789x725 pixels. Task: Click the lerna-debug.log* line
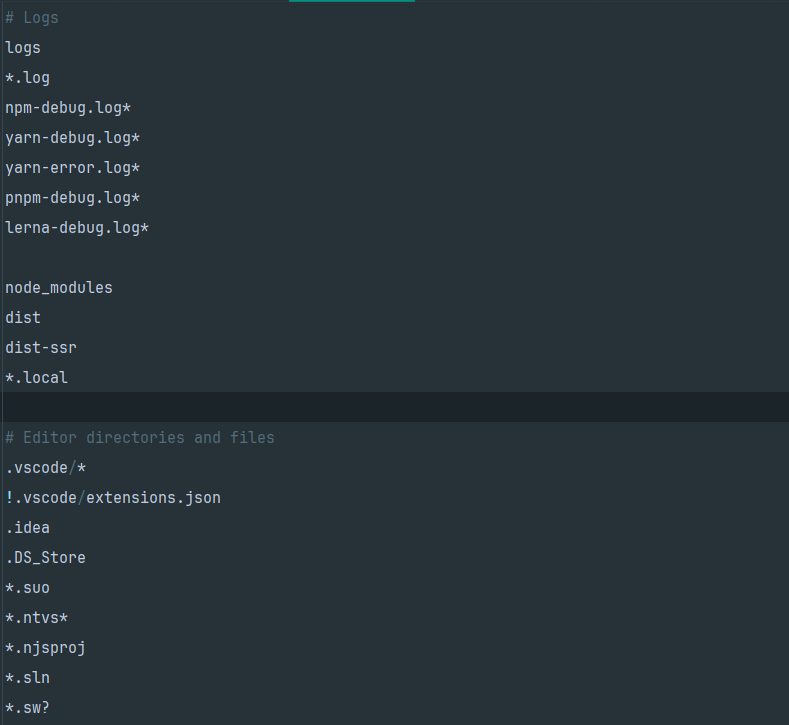[x=77, y=228]
